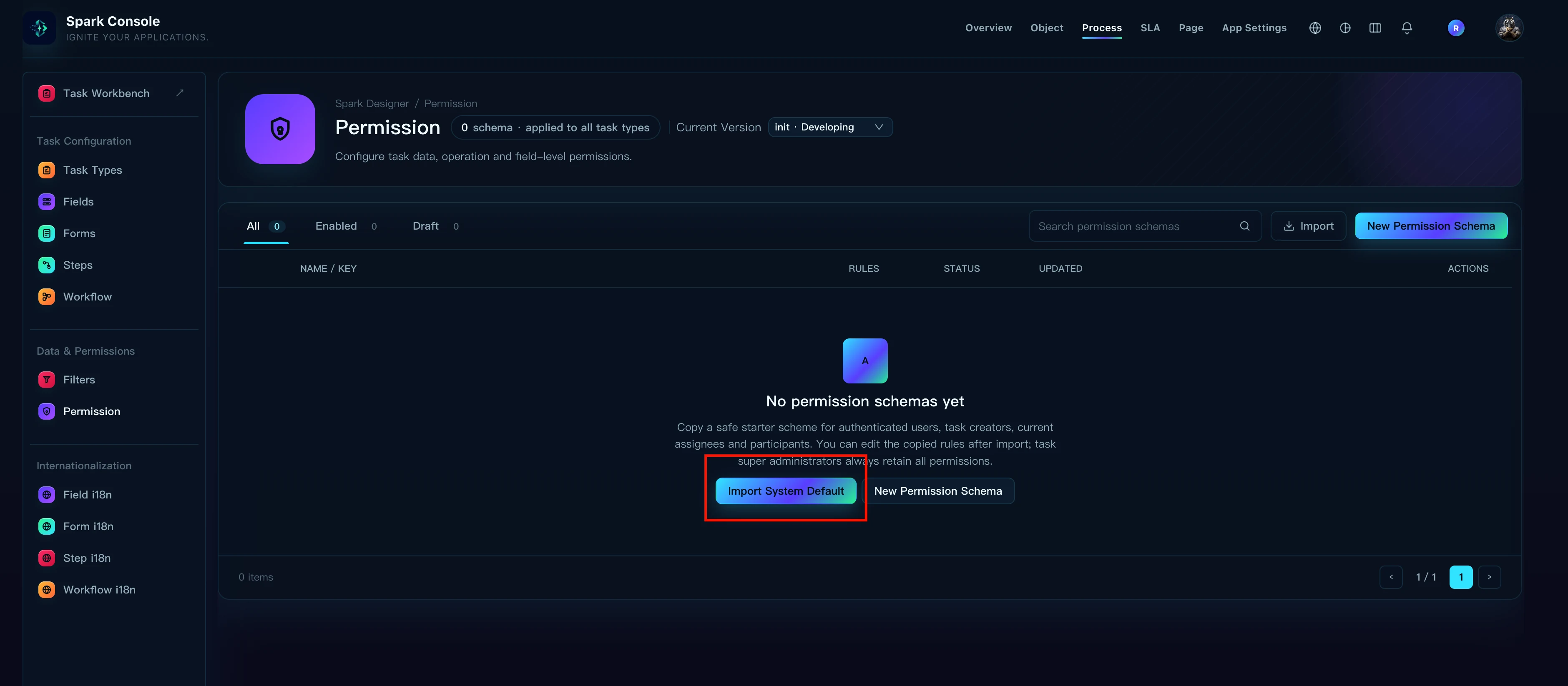Open the SLA nav item
1568x686 pixels.
[1150, 28]
